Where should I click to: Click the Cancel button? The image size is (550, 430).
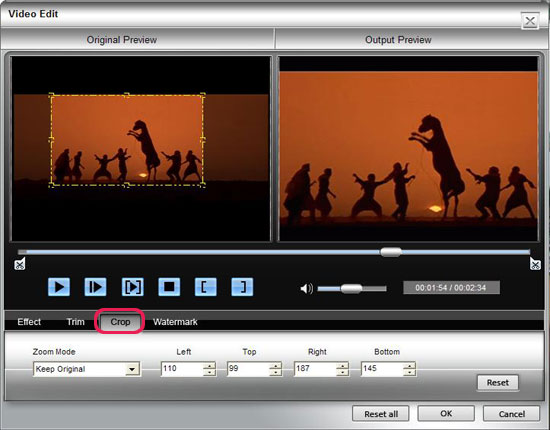tap(512, 414)
